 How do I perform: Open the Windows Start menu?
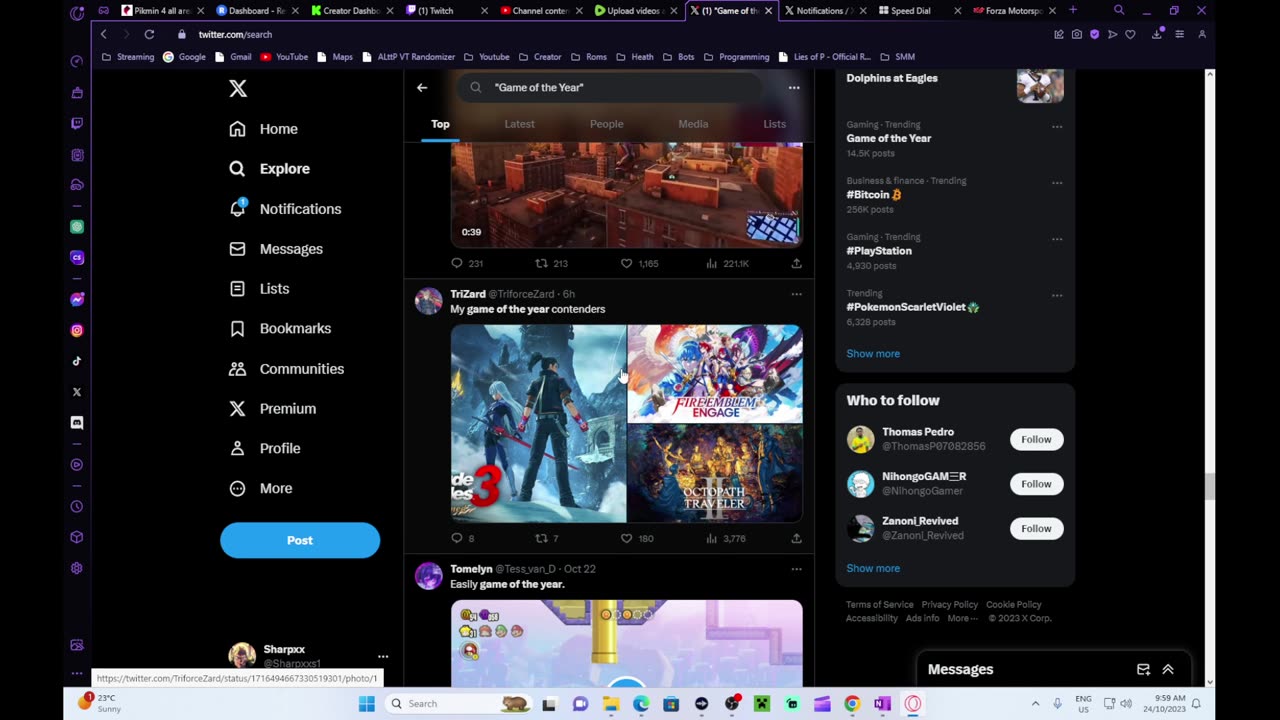tap(367, 704)
